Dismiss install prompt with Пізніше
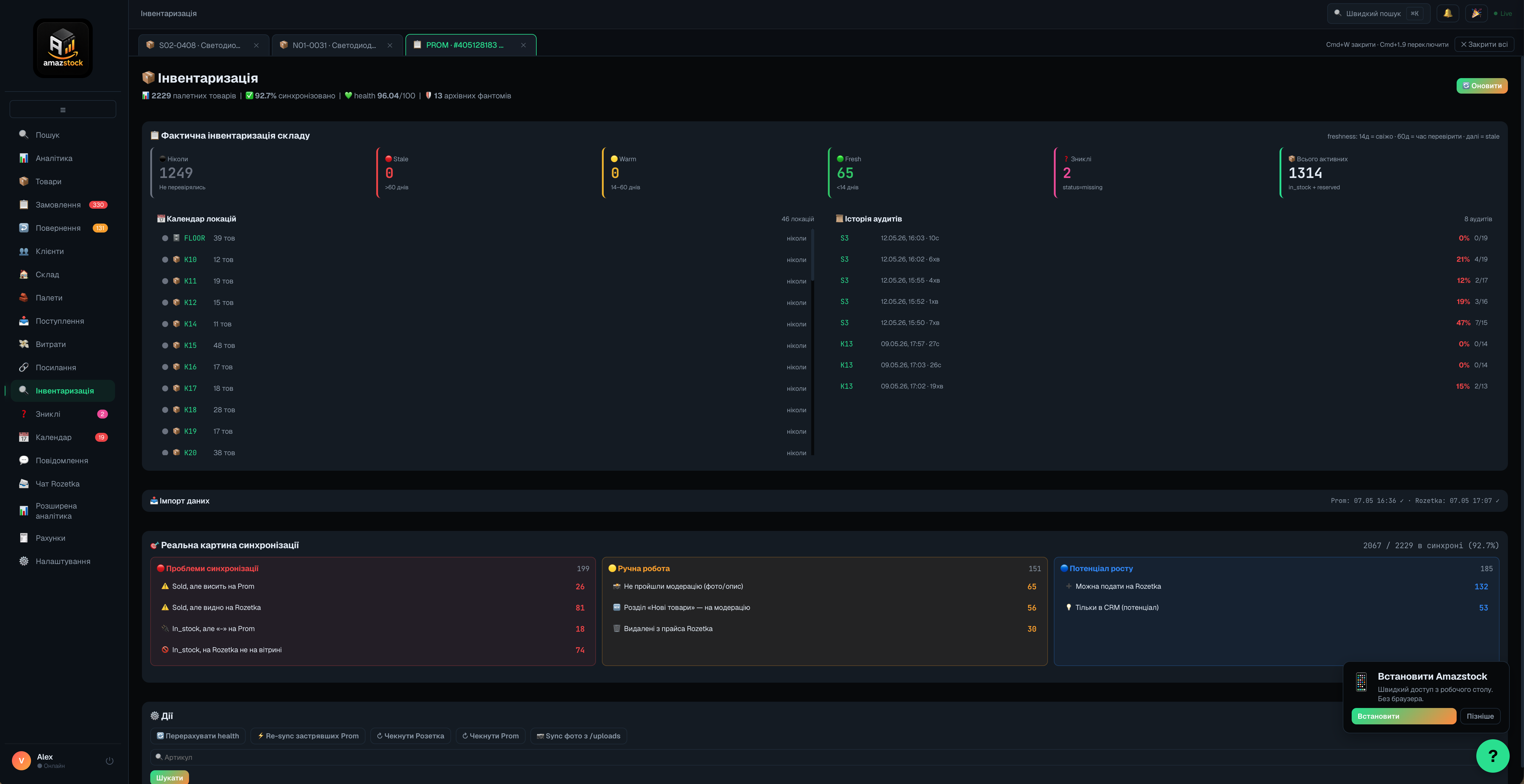Image resolution: width=1524 pixels, height=784 pixels. [1480, 716]
